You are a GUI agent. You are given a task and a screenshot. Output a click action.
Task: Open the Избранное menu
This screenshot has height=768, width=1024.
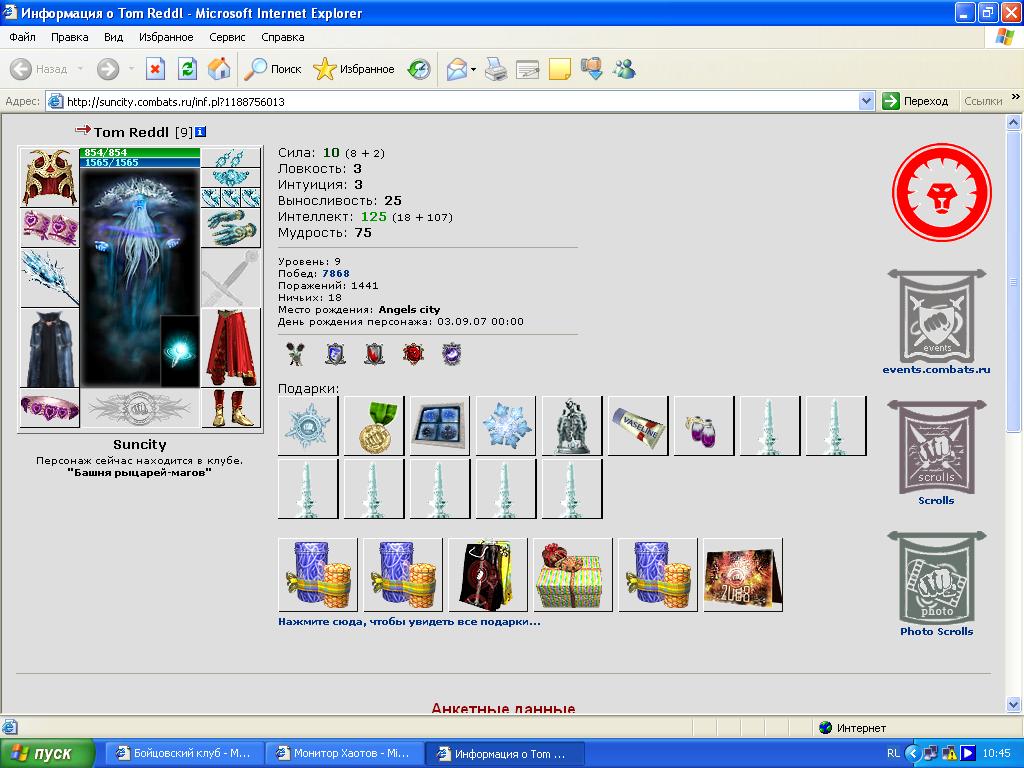point(166,37)
